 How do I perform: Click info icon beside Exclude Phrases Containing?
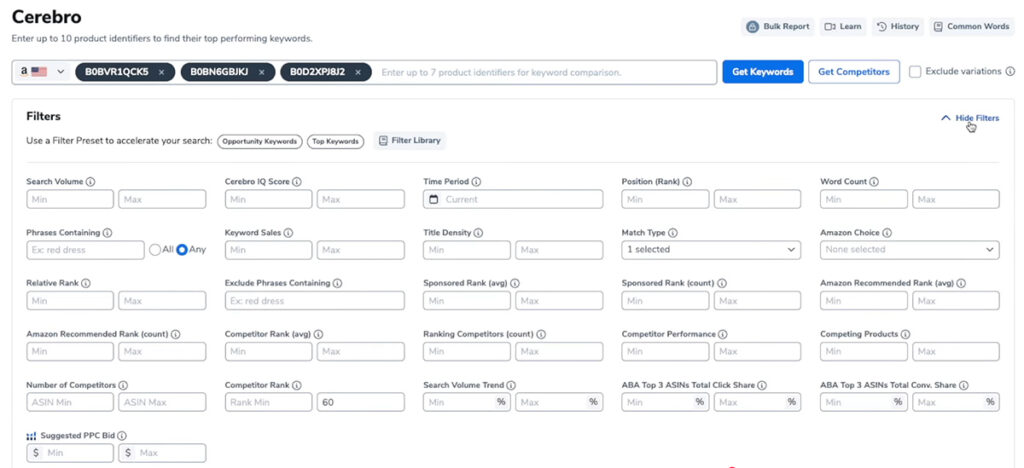[x=337, y=283]
